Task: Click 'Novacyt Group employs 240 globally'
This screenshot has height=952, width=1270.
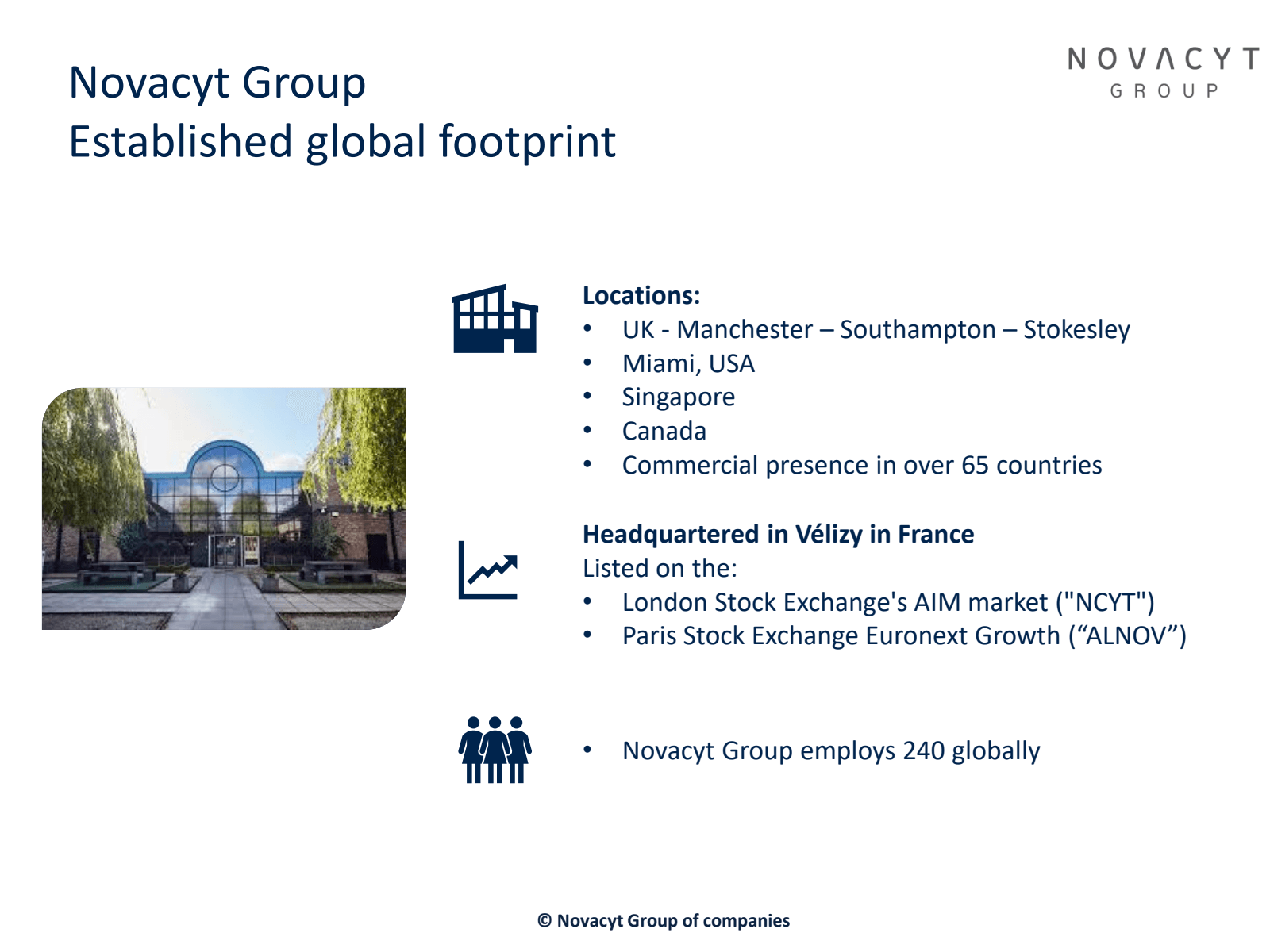Action: tap(831, 750)
